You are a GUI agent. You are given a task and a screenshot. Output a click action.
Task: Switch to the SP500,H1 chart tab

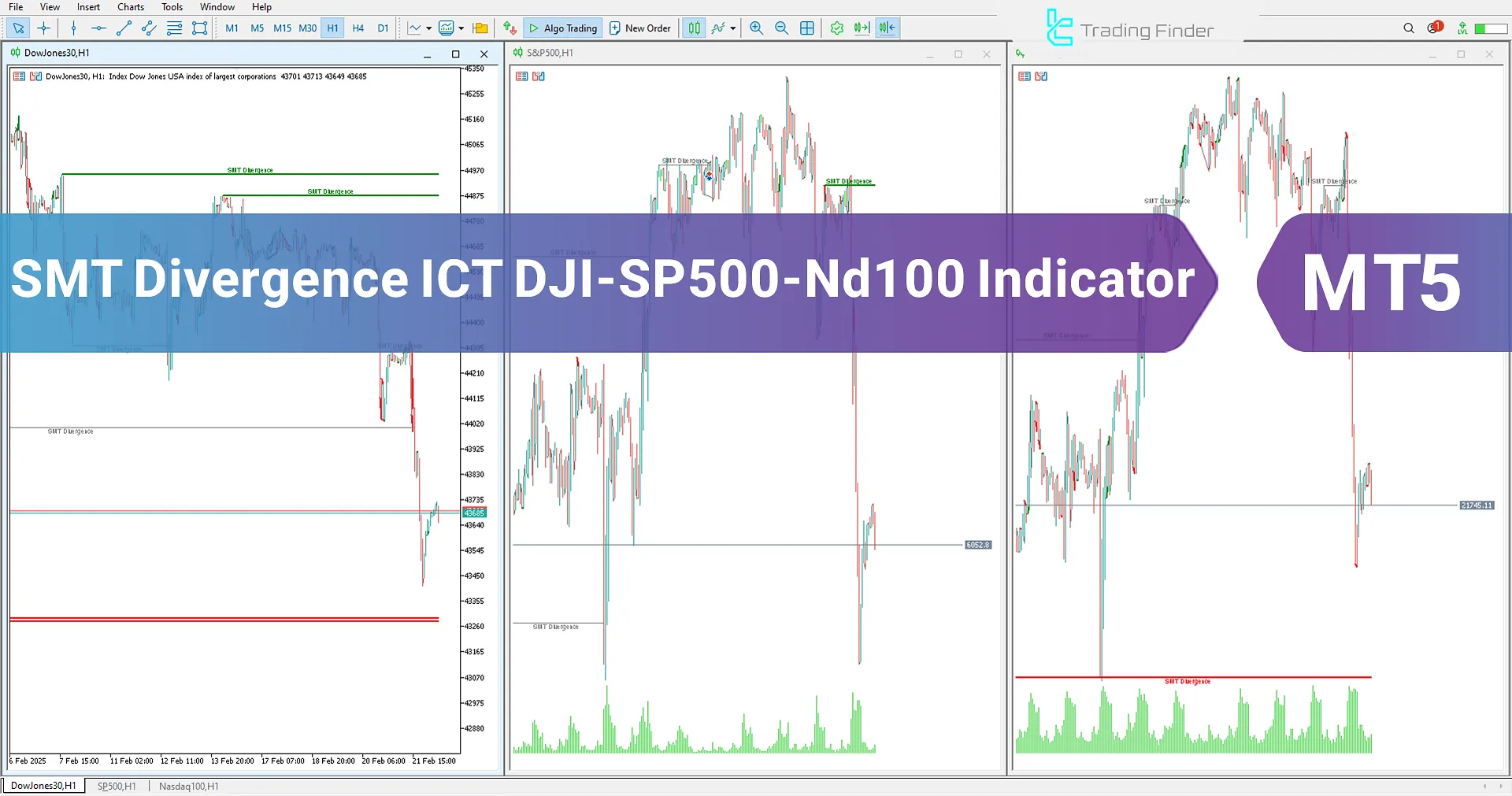117,786
